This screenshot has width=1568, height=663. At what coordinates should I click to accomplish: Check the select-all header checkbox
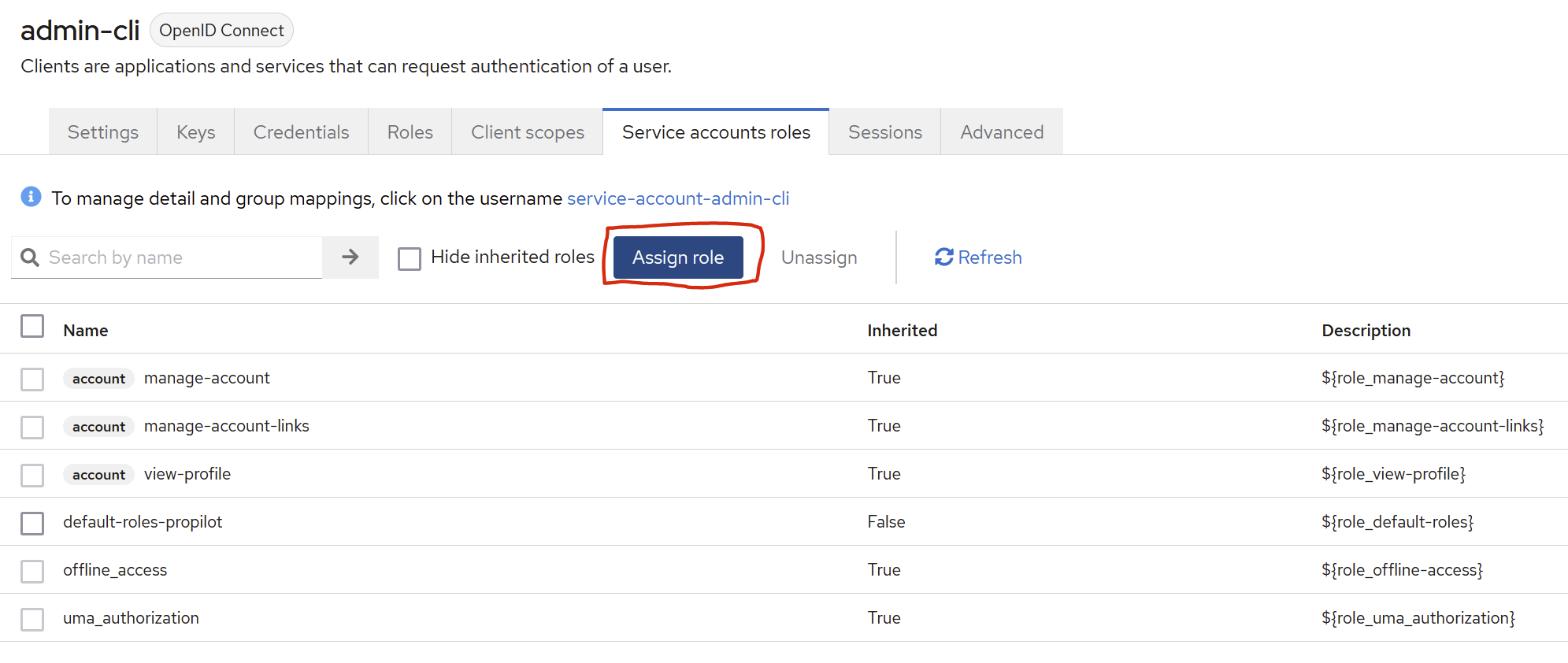(x=32, y=326)
